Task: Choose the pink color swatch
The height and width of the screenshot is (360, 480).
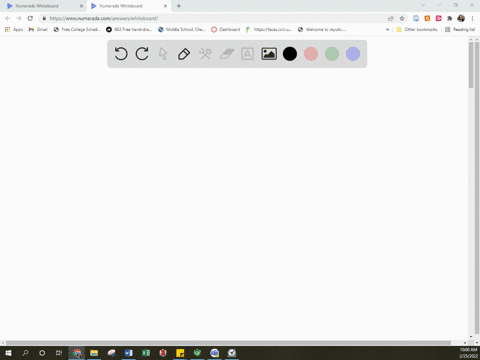Action: pyautogui.click(x=311, y=54)
